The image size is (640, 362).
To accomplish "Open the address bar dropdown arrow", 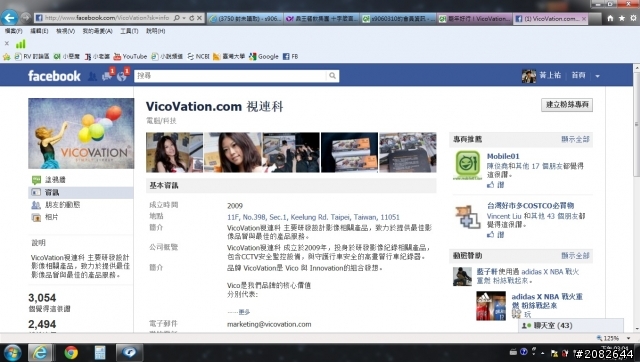I will pos(184,18).
